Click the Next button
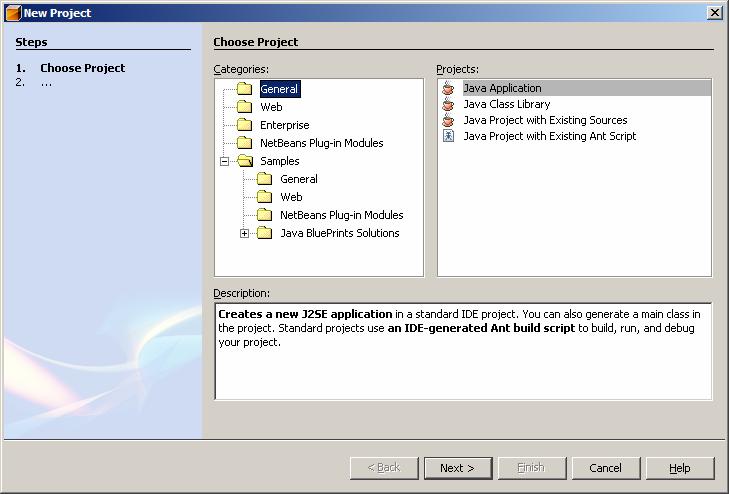This screenshot has width=729, height=494. (458, 468)
